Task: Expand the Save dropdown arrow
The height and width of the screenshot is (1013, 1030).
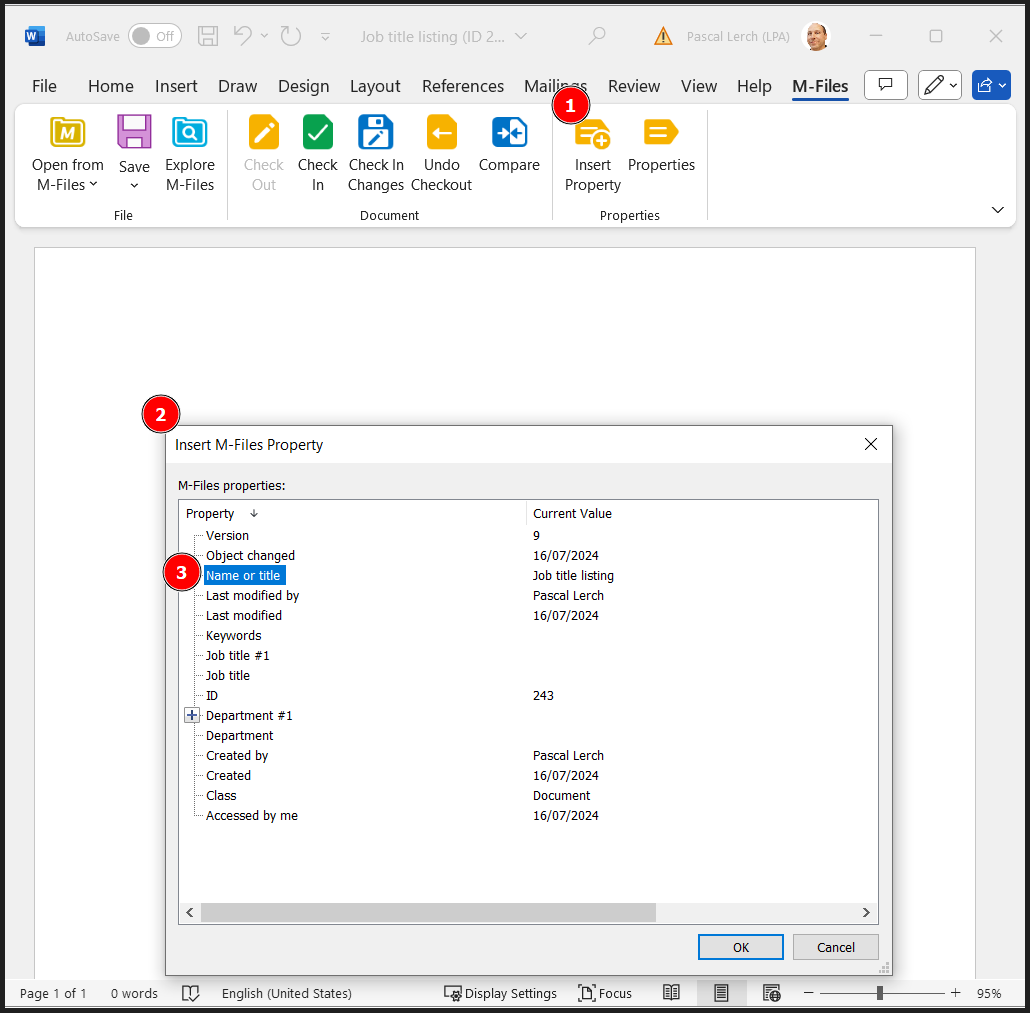Action: [134, 186]
